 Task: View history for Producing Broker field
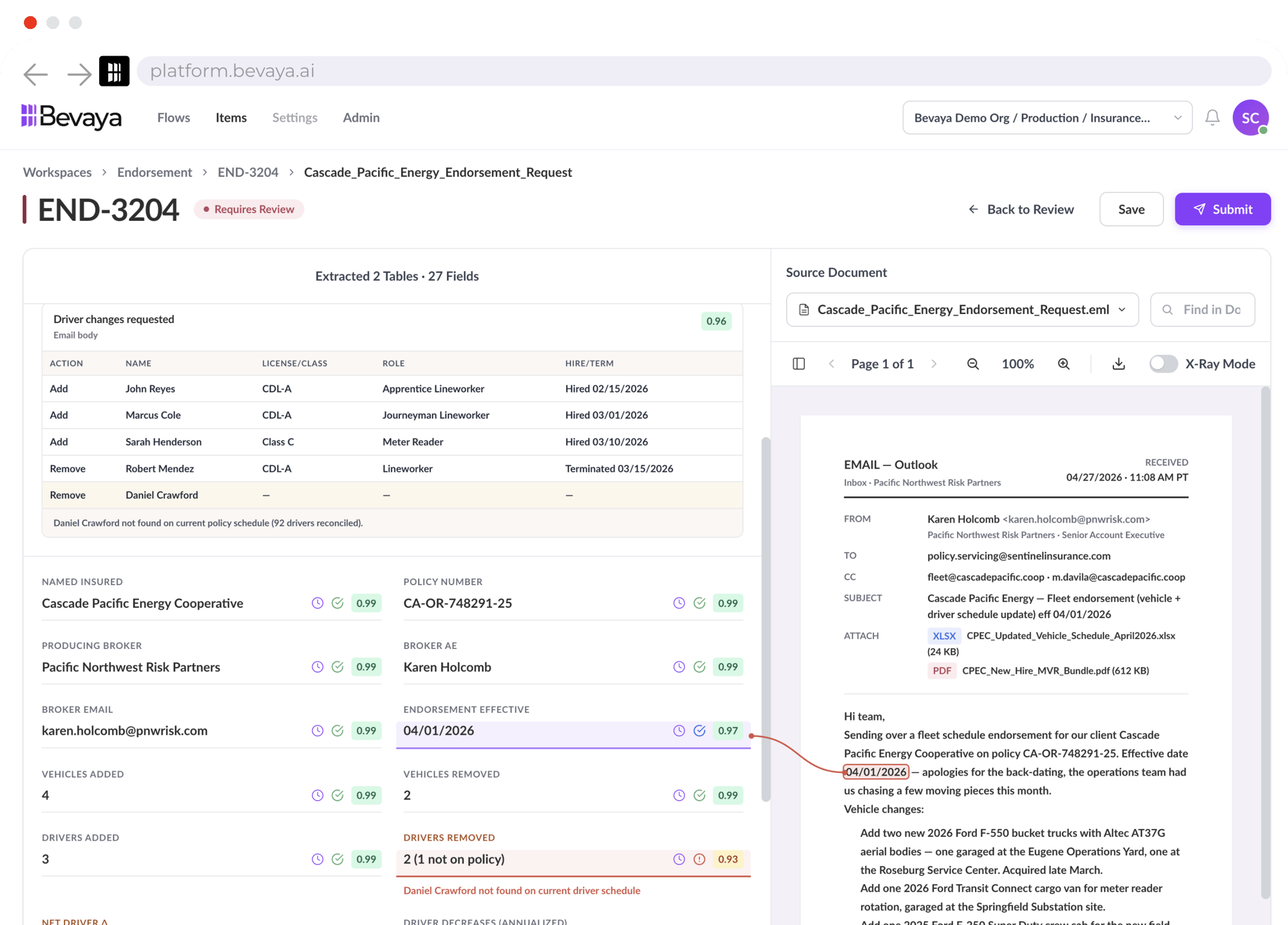click(317, 667)
